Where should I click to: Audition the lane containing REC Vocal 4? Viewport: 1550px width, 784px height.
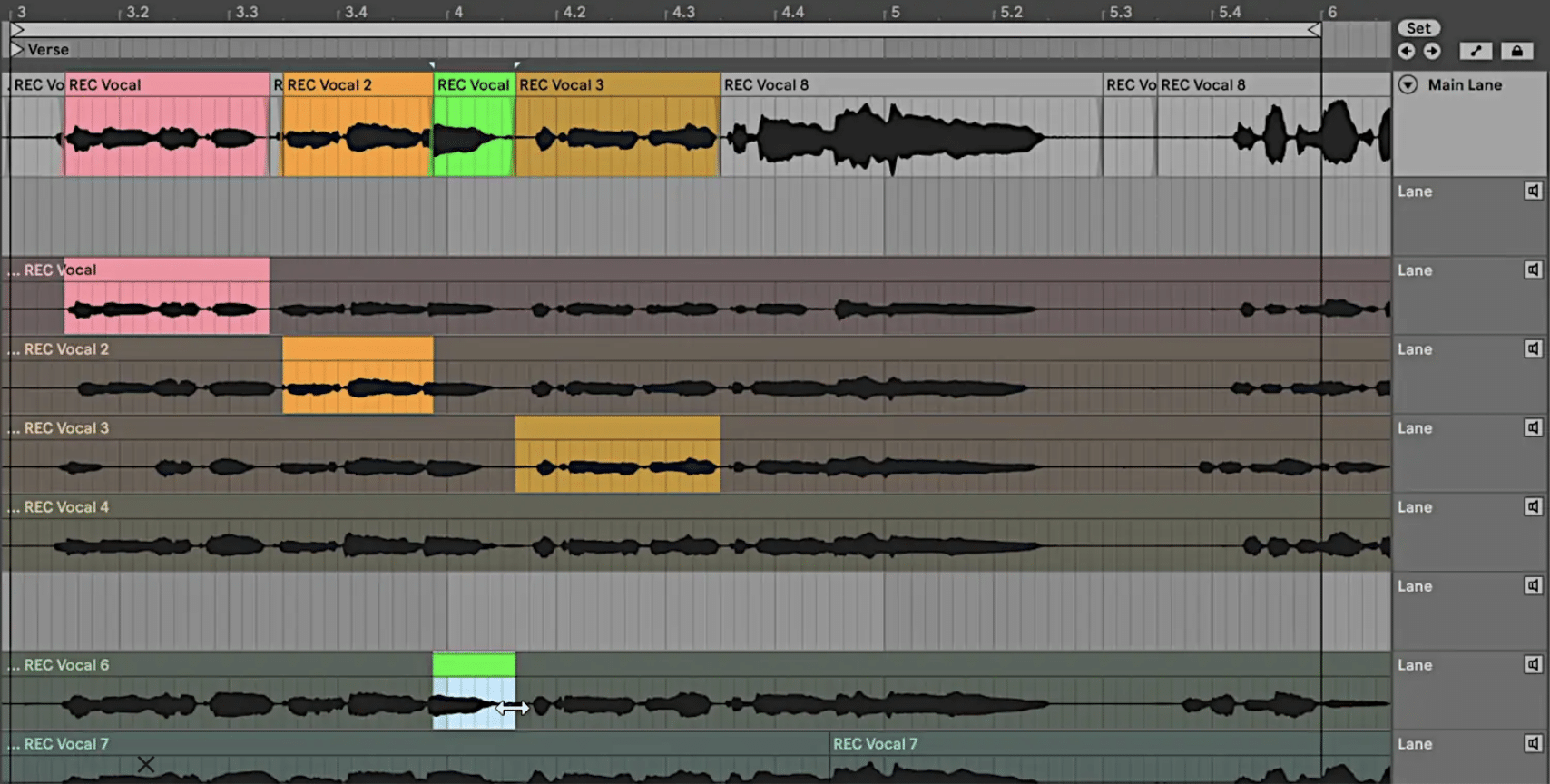click(1533, 506)
